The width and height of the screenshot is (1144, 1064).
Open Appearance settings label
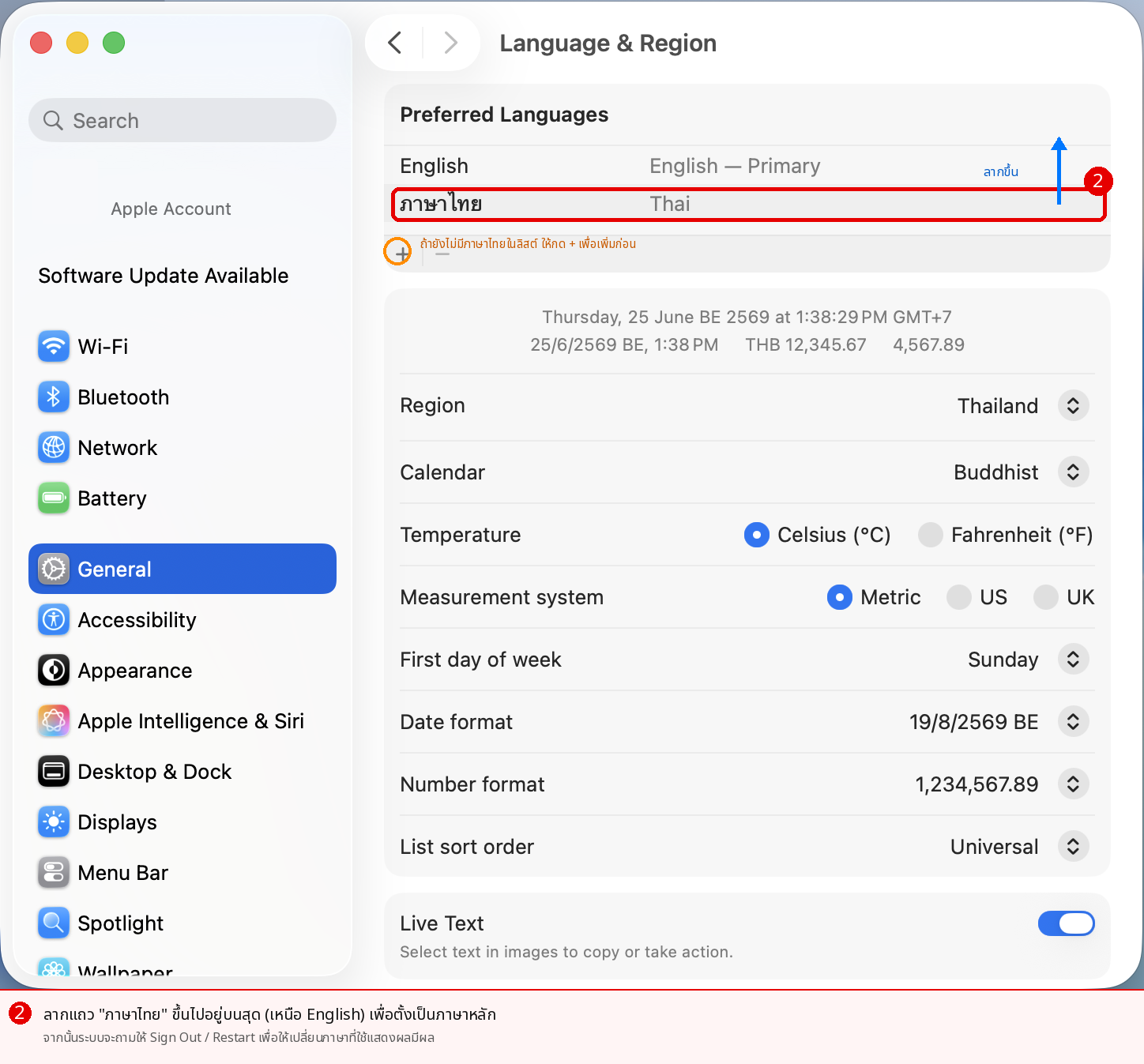pos(135,670)
